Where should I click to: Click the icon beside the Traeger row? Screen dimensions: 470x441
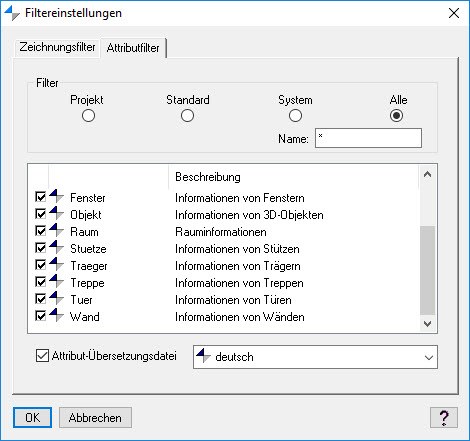[x=56, y=264]
